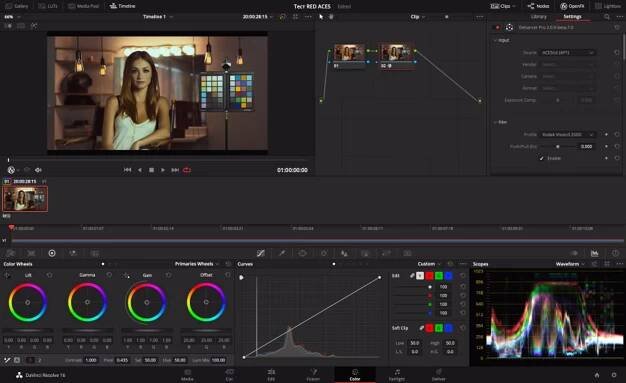The height and width of the screenshot is (383, 626).
Task: Click the search icon in OpenFX panel
Action: pos(606,17)
